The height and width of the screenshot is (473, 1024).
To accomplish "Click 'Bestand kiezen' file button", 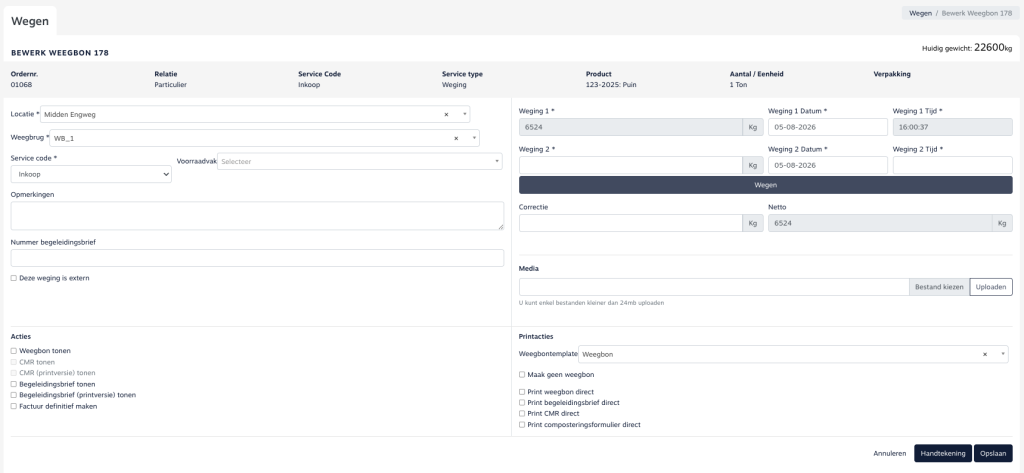I will pyautogui.click(x=939, y=287).
